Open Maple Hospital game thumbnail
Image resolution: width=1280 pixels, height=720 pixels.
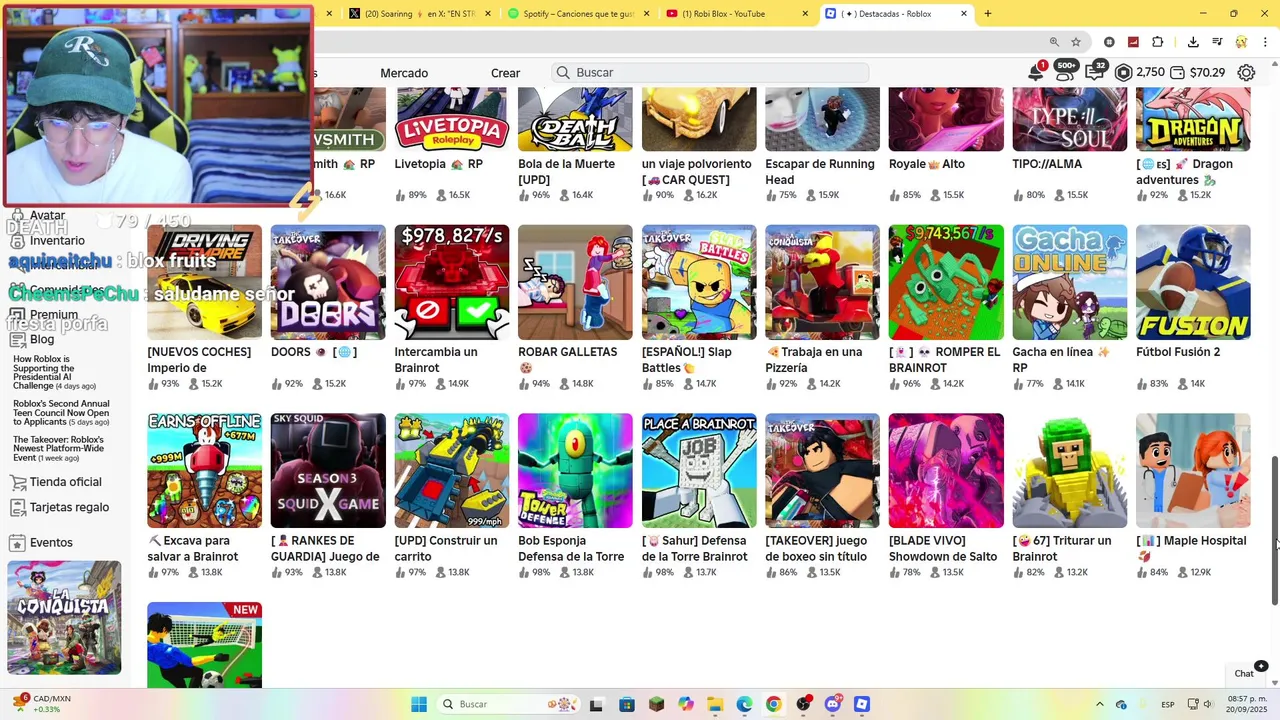pyautogui.click(x=1193, y=471)
